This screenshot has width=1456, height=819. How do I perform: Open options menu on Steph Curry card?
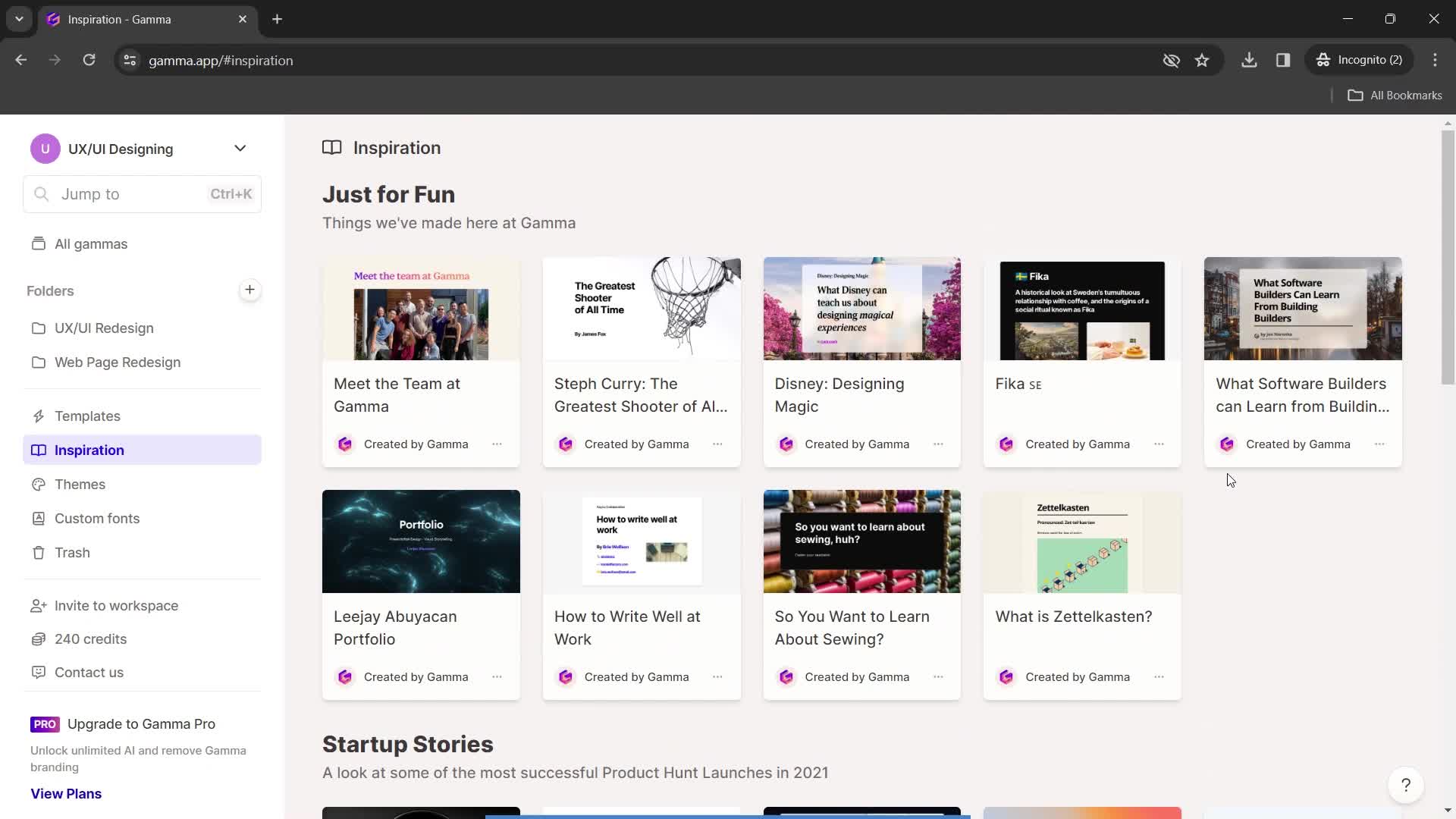[x=717, y=444]
